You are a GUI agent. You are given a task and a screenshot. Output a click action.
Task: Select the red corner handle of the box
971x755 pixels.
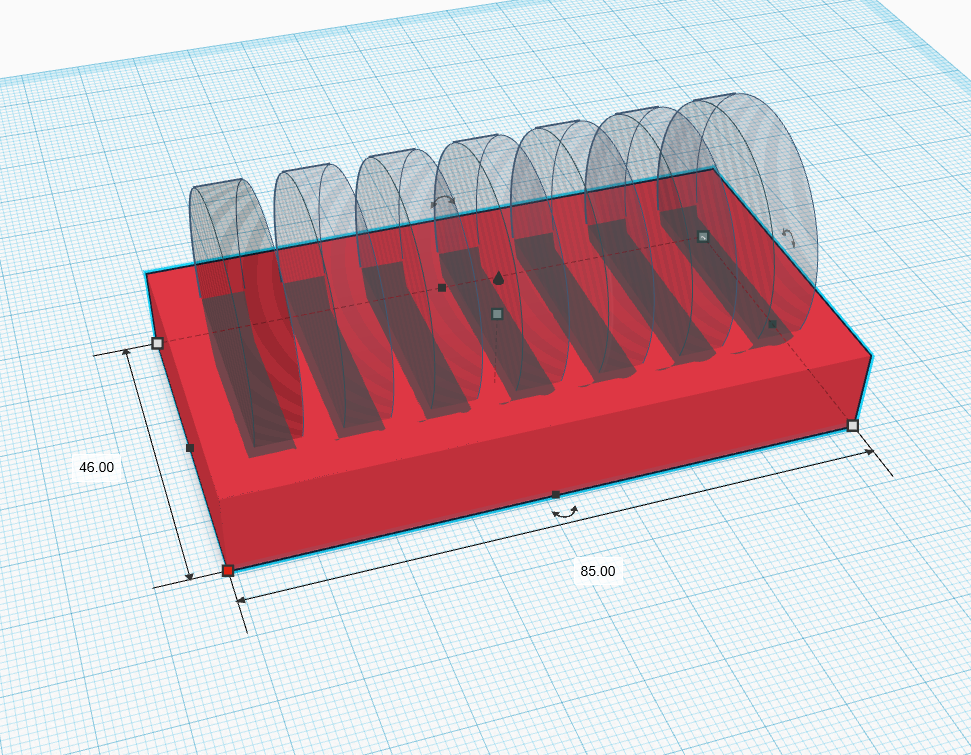(228, 570)
